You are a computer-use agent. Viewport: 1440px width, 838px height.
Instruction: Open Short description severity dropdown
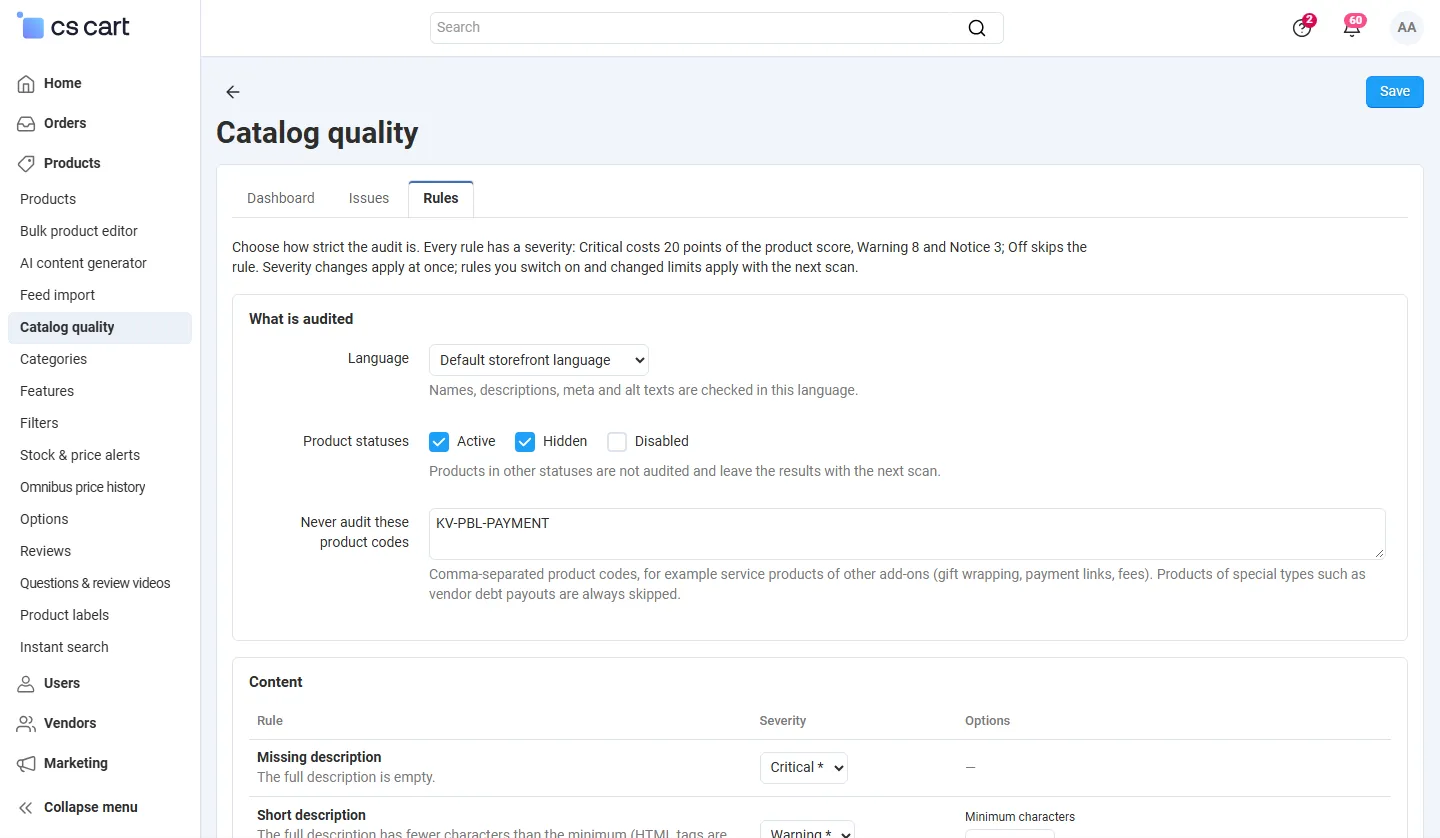pos(807,829)
